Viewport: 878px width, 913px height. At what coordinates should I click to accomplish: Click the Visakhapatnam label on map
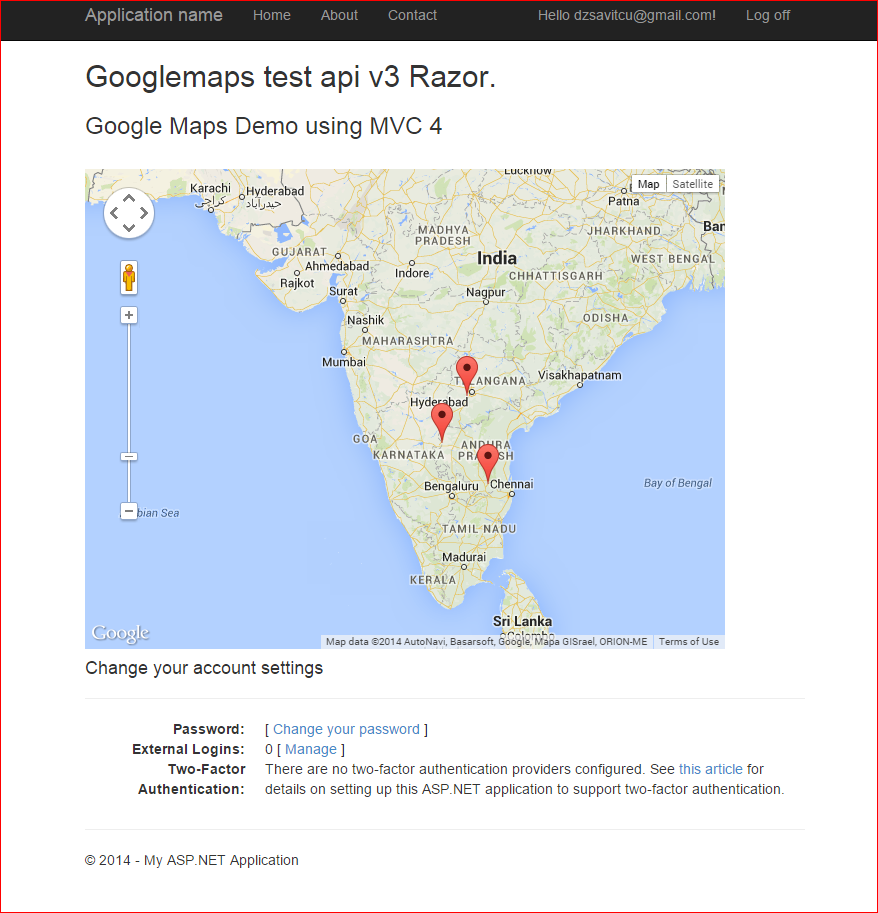(579, 375)
